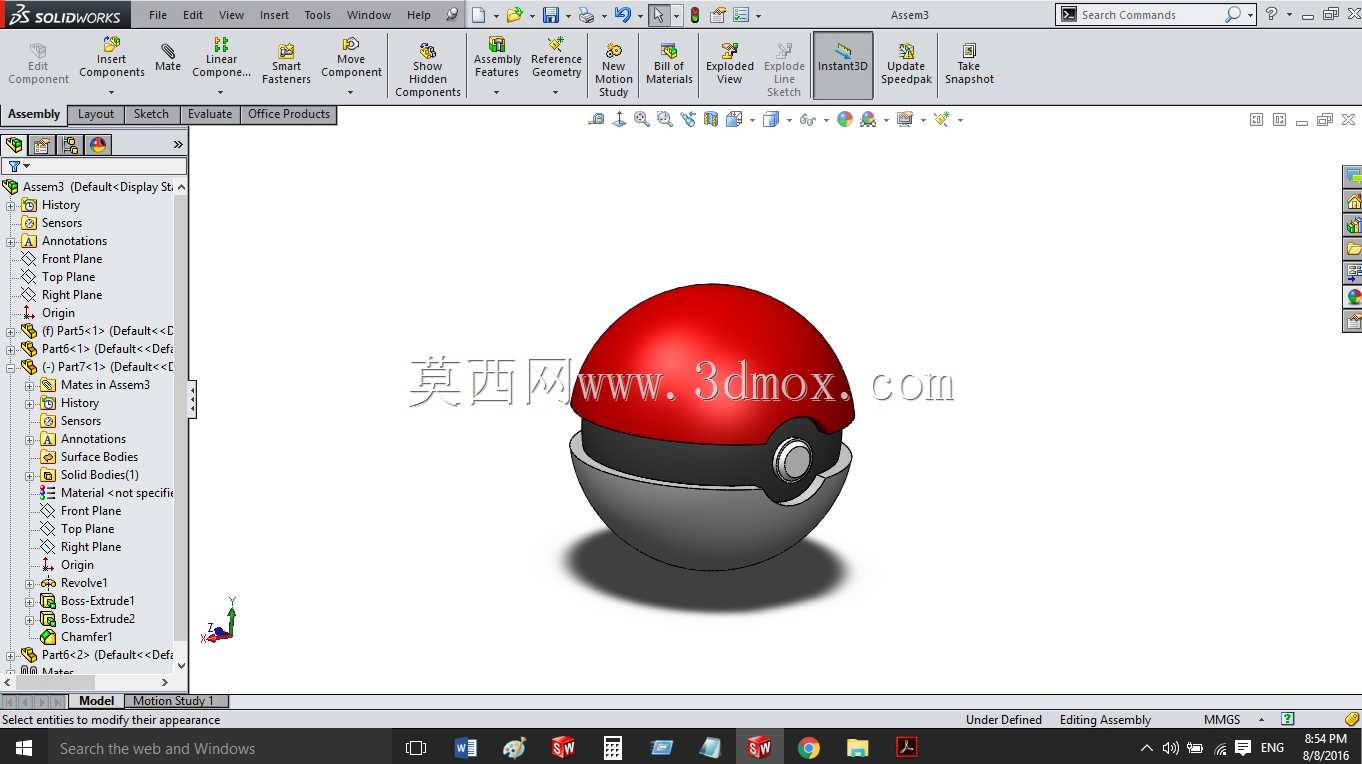The width and height of the screenshot is (1362, 764).
Task: Select Chamfer1 in the feature tree
Action: click(x=86, y=637)
